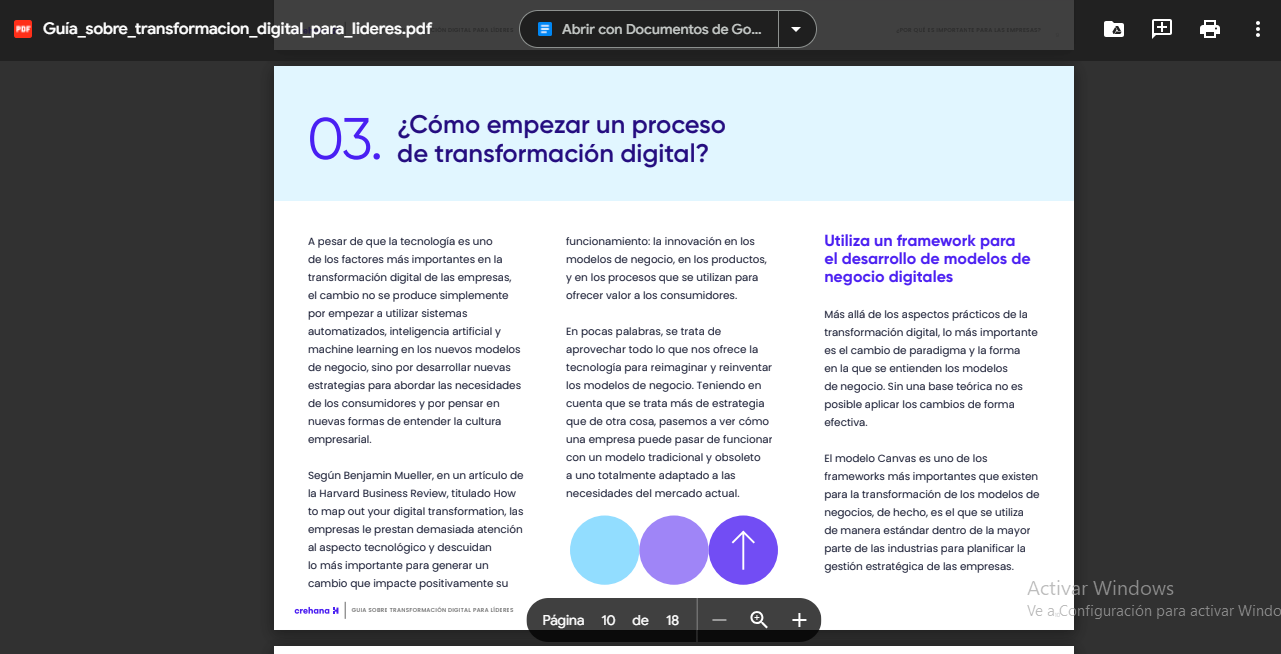Select the add annotation icon
Viewport: 1281px width, 654px height.
point(1161,28)
